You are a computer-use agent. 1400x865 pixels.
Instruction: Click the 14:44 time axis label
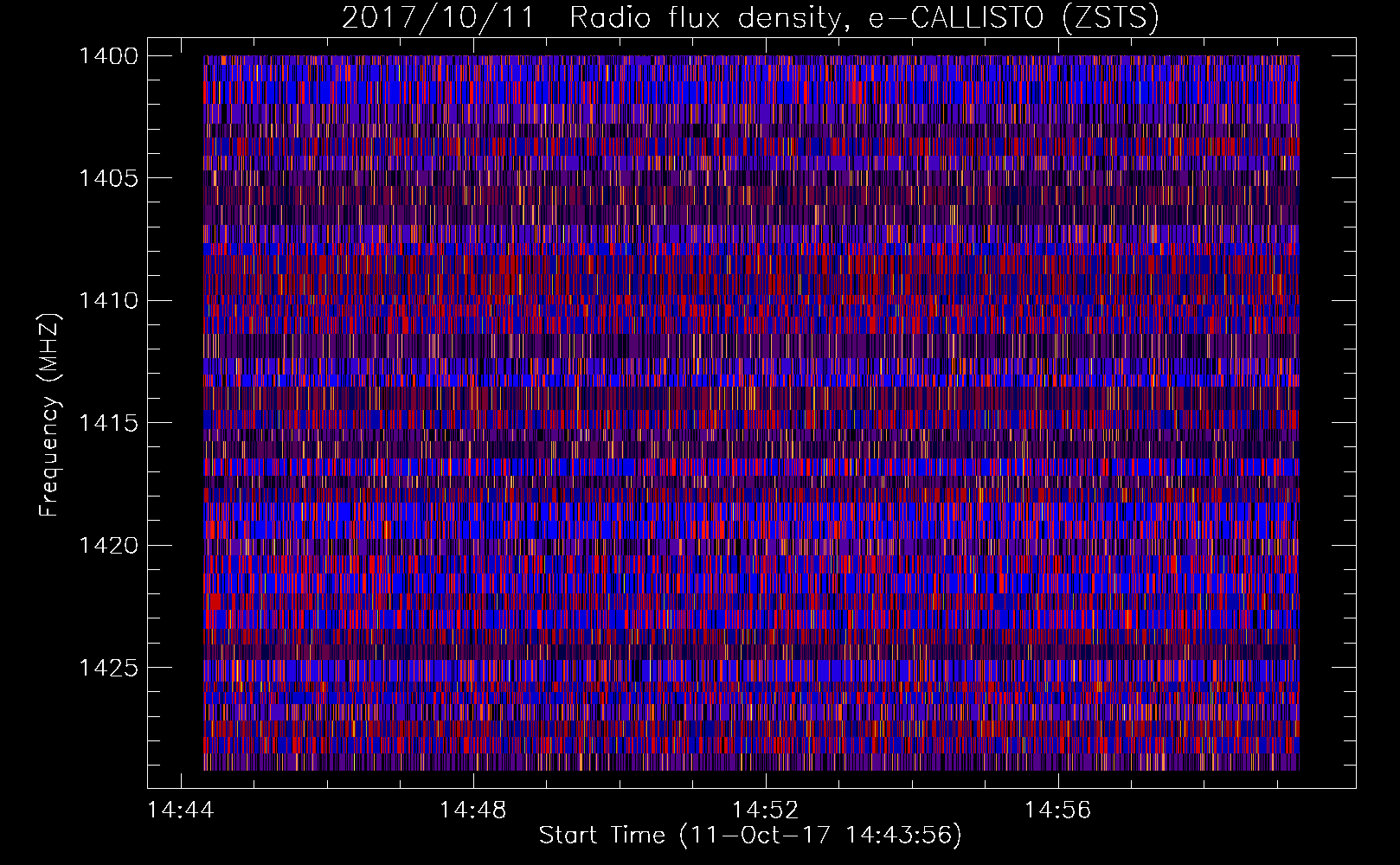(180, 811)
